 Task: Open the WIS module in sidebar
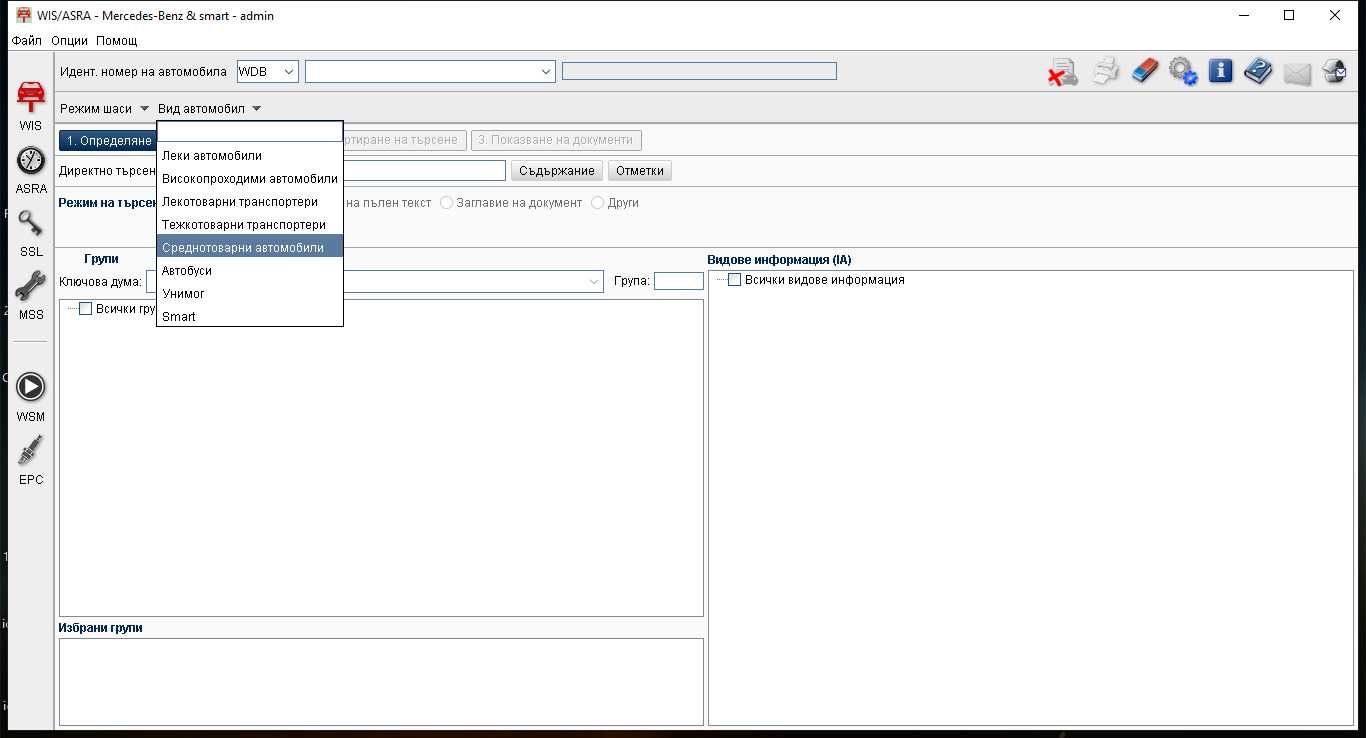point(31,105)
